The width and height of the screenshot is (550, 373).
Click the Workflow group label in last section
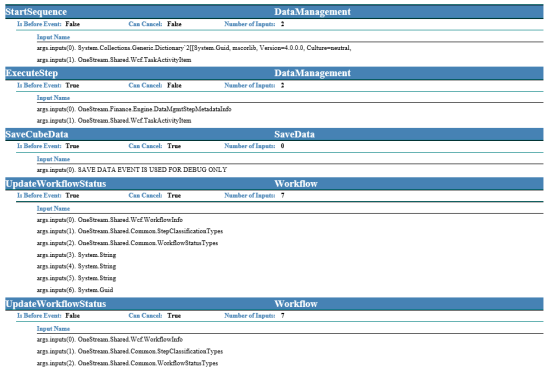296,304
